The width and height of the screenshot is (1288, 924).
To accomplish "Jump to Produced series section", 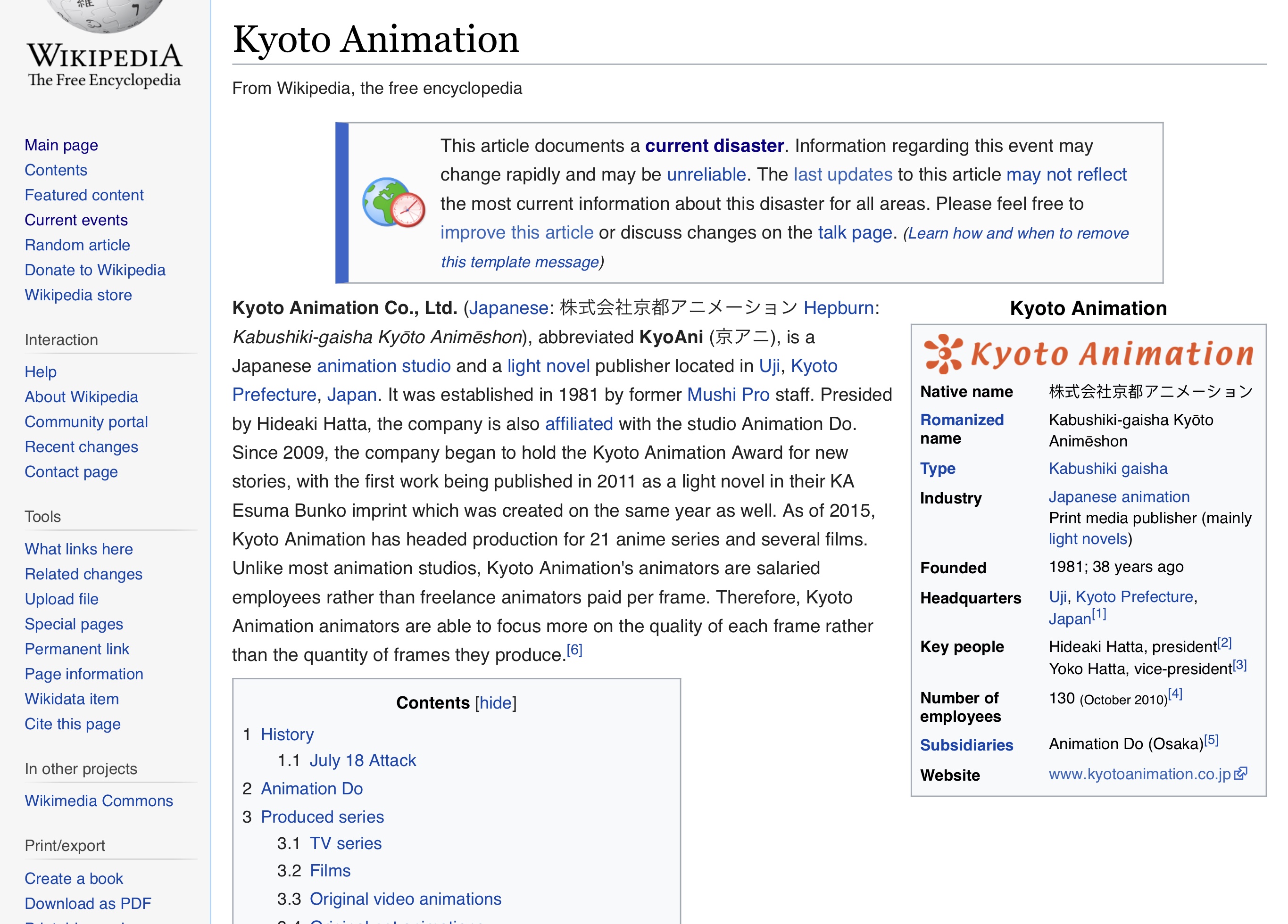I will 322,817.
